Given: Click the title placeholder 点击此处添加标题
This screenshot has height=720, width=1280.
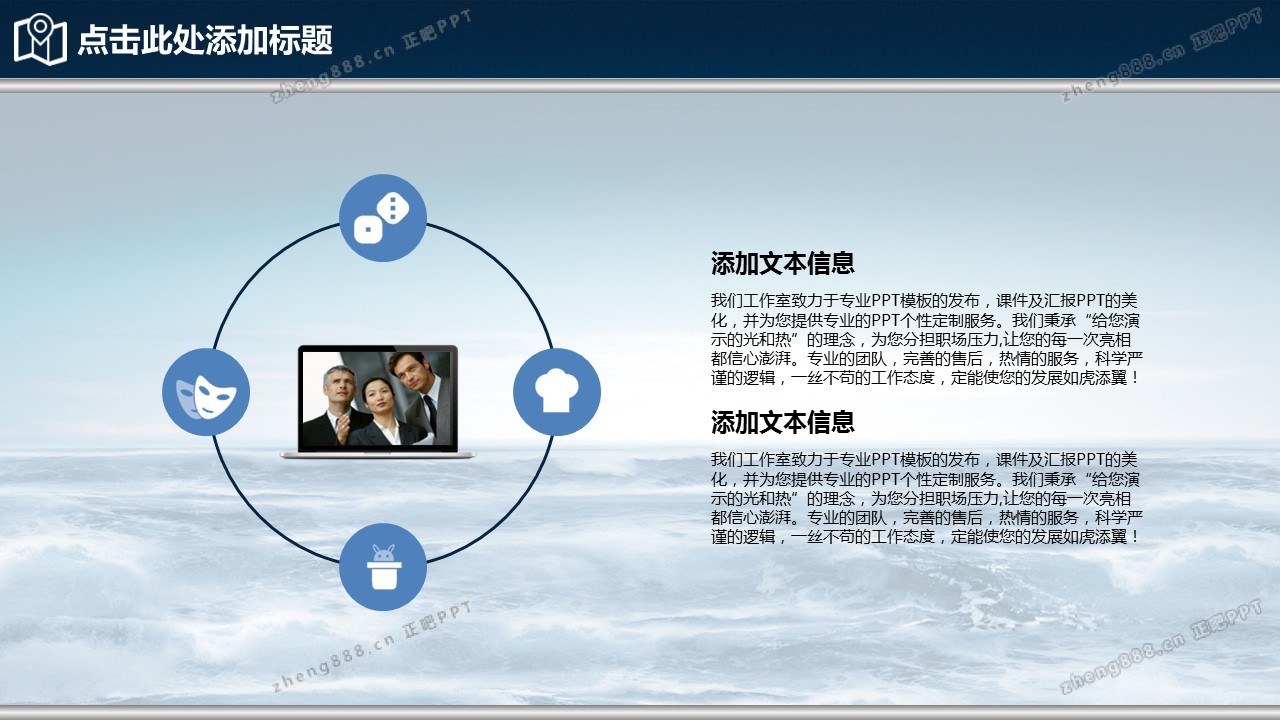Looking at the screenshot, I should click(205, 40).
